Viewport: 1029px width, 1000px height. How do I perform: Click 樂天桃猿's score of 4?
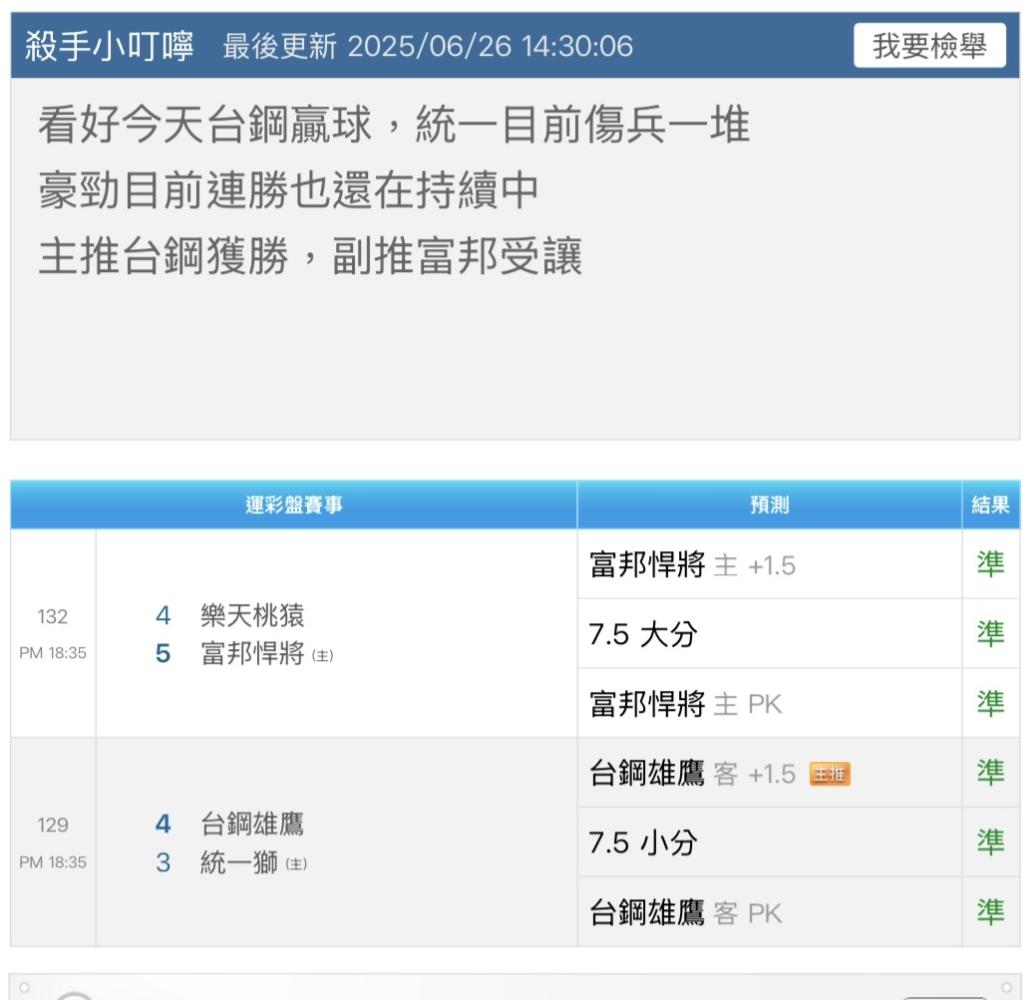163,615
